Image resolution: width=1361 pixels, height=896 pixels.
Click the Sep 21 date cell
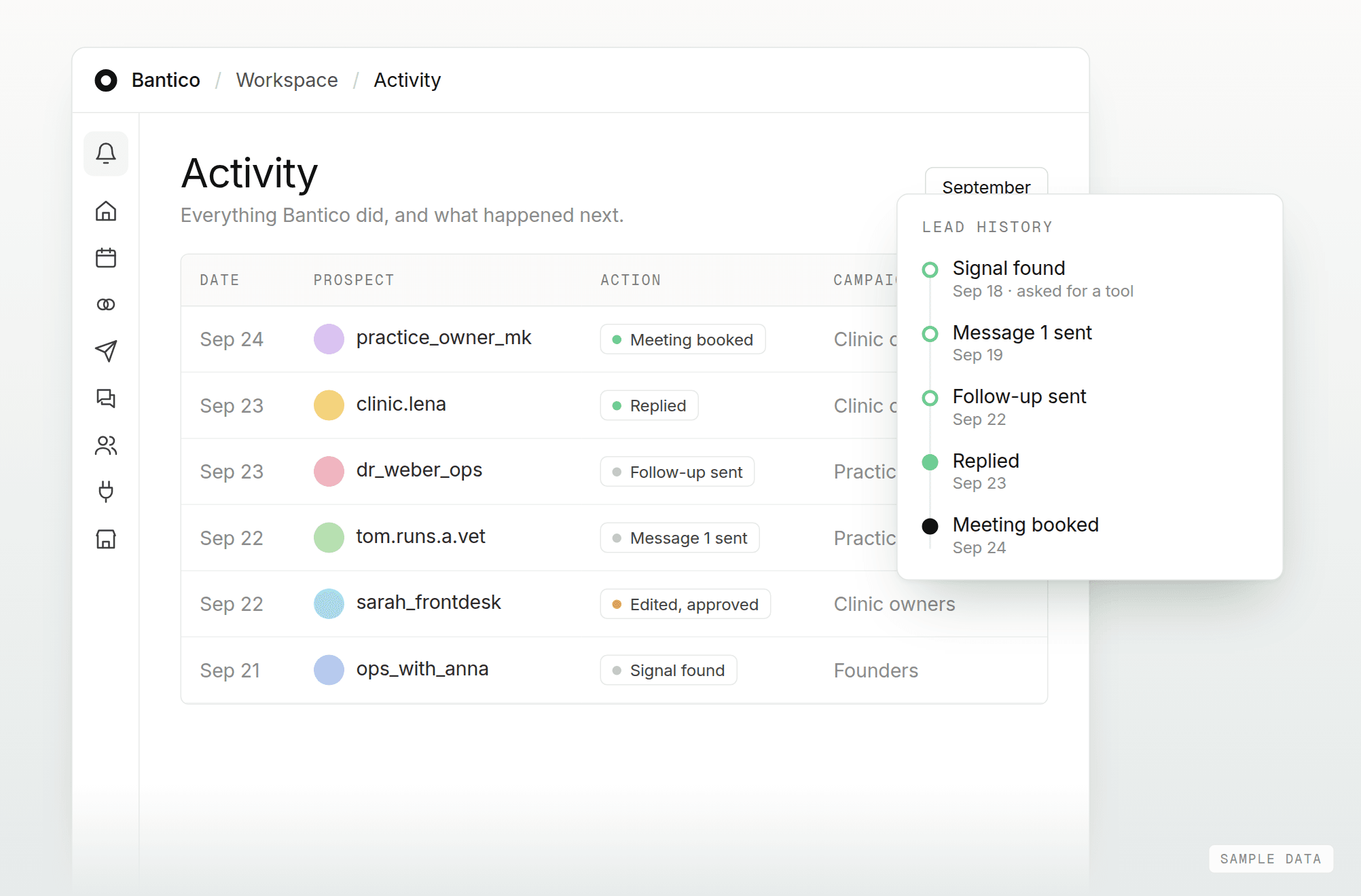[230, 671]
